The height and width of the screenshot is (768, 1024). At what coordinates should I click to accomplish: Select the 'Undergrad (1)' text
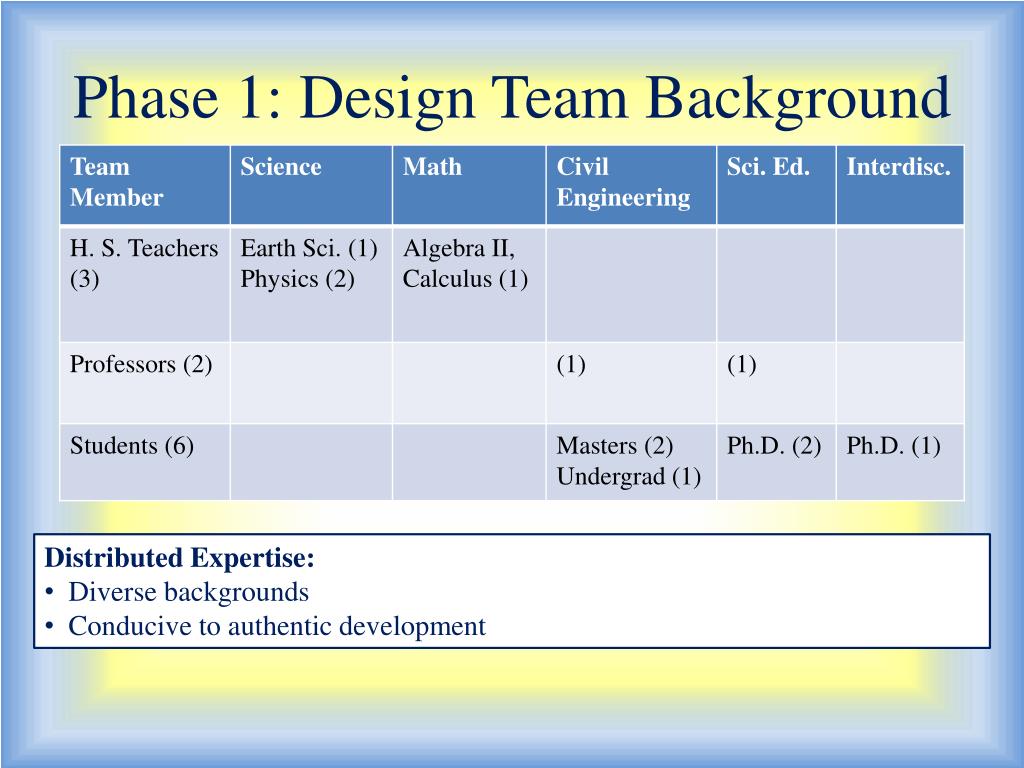click(629, 477)
